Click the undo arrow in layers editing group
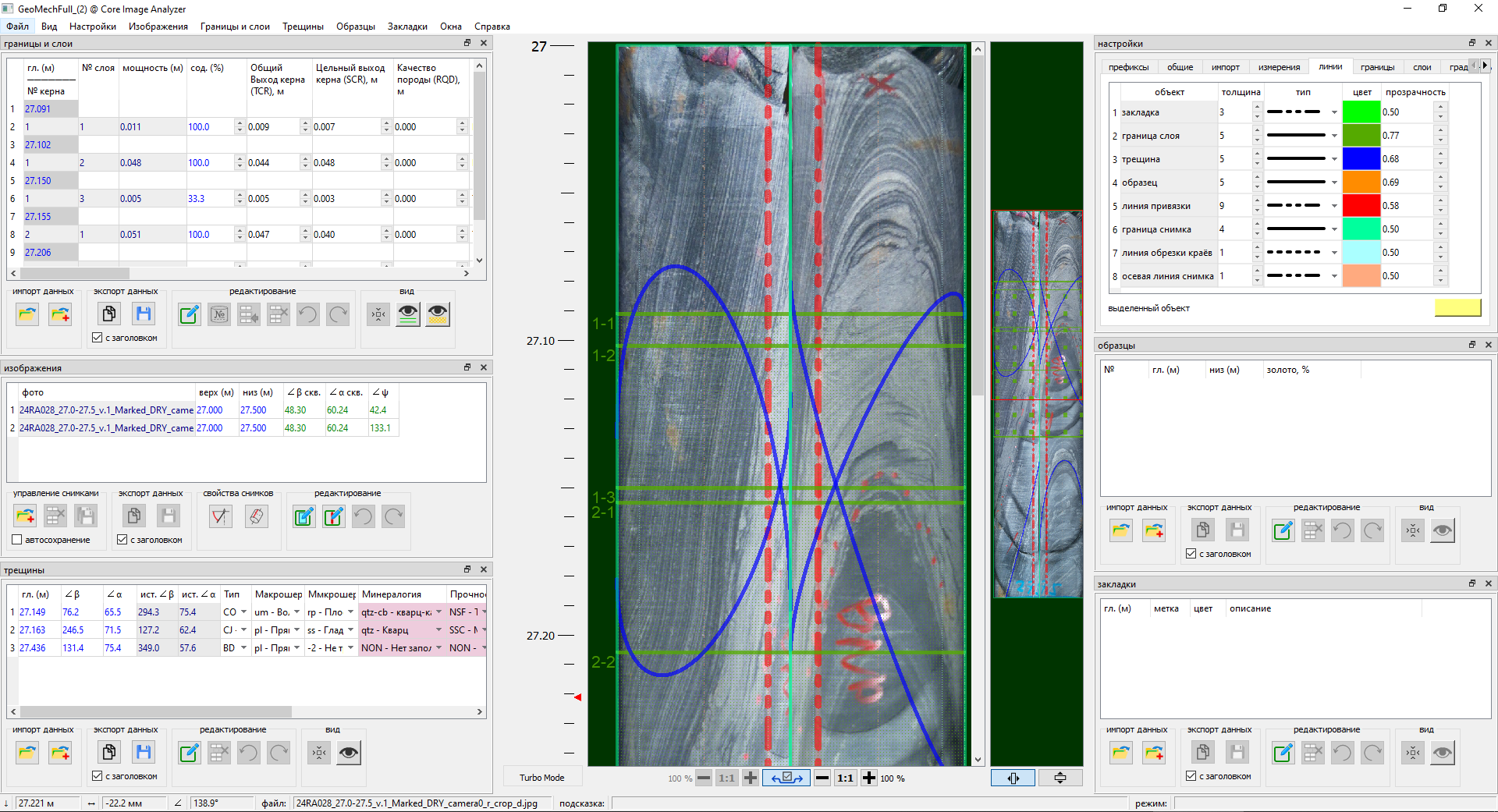 (307, 314)
